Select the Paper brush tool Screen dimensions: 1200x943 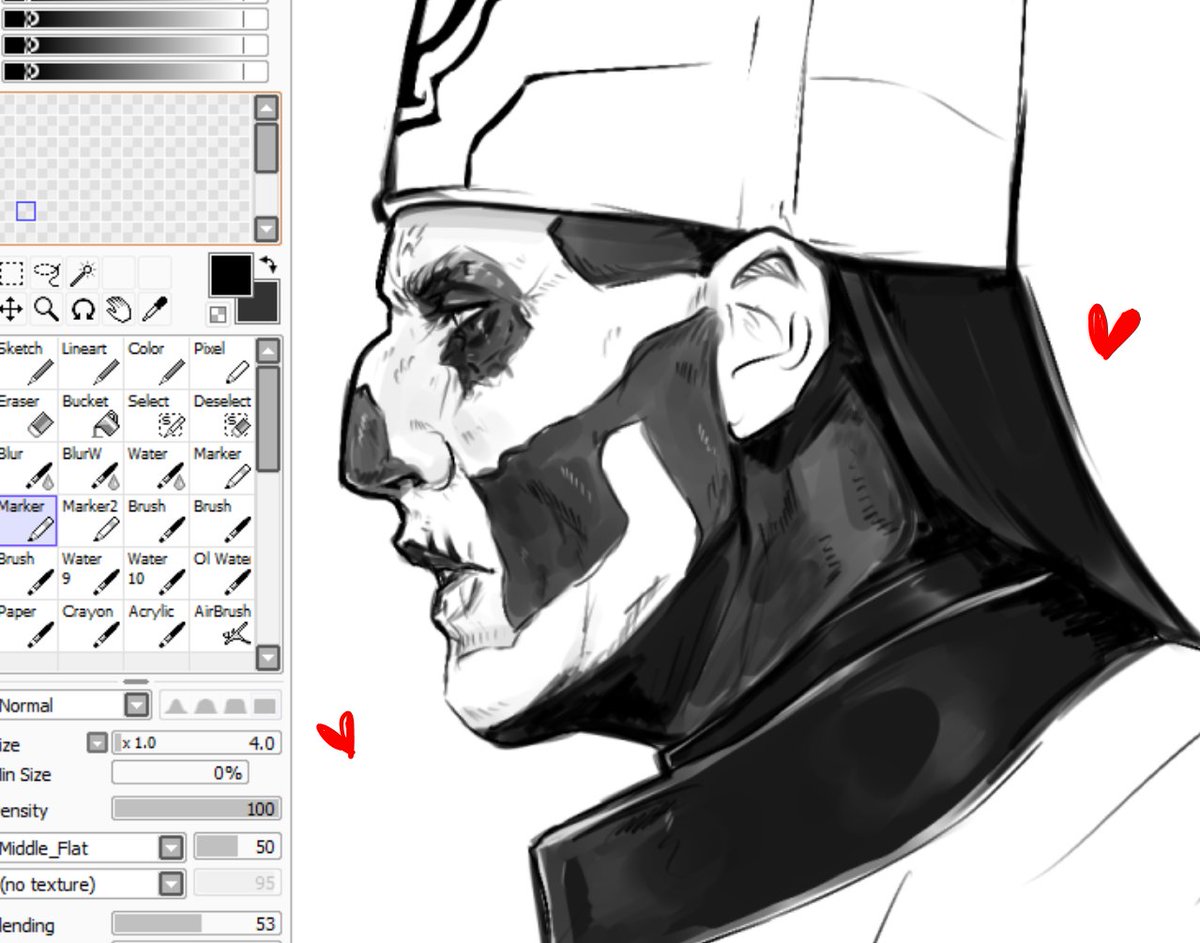tap(27, 626)
